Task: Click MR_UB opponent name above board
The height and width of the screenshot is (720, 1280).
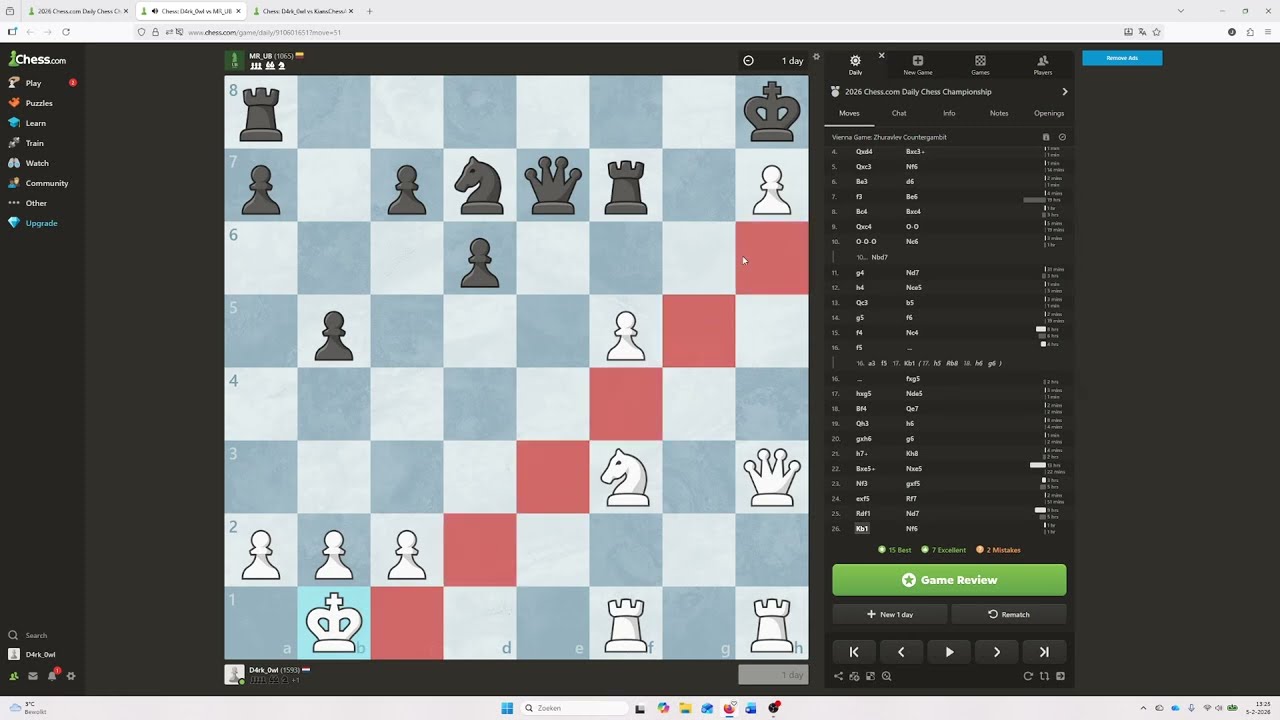Action: pos(260,56)
